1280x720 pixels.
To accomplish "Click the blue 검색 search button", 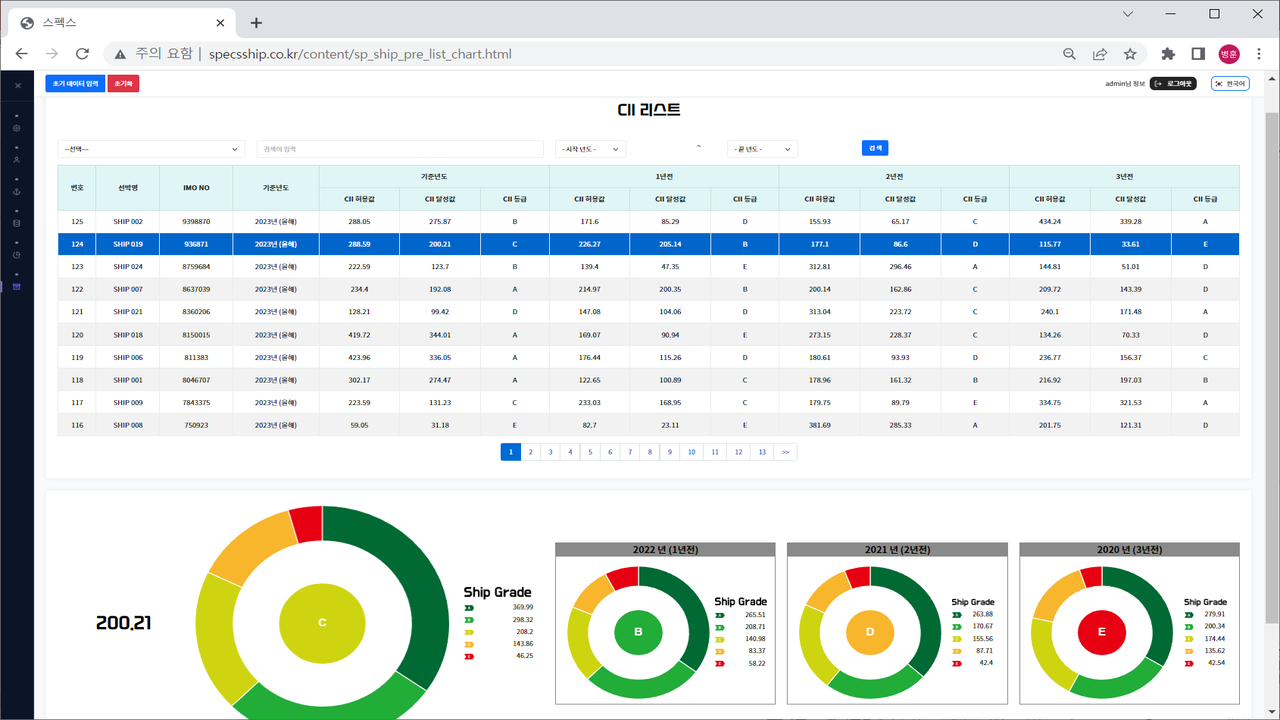I will point(875,148).
